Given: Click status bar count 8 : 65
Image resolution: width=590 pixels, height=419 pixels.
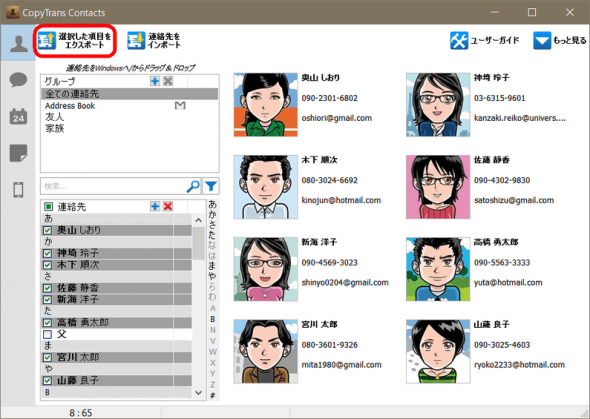Looking at the screenshot, I should click(81, 413).
